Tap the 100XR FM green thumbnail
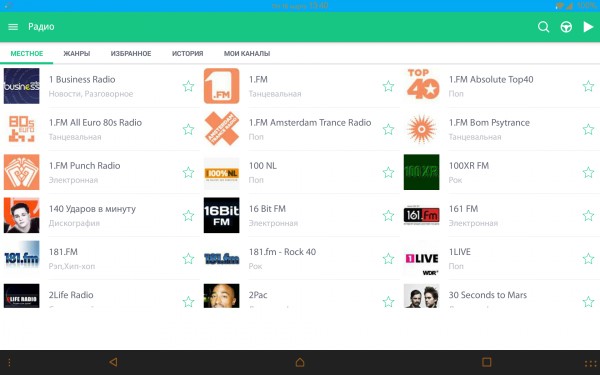This screenshot has width=600, height=375. [x=421, y=172]
